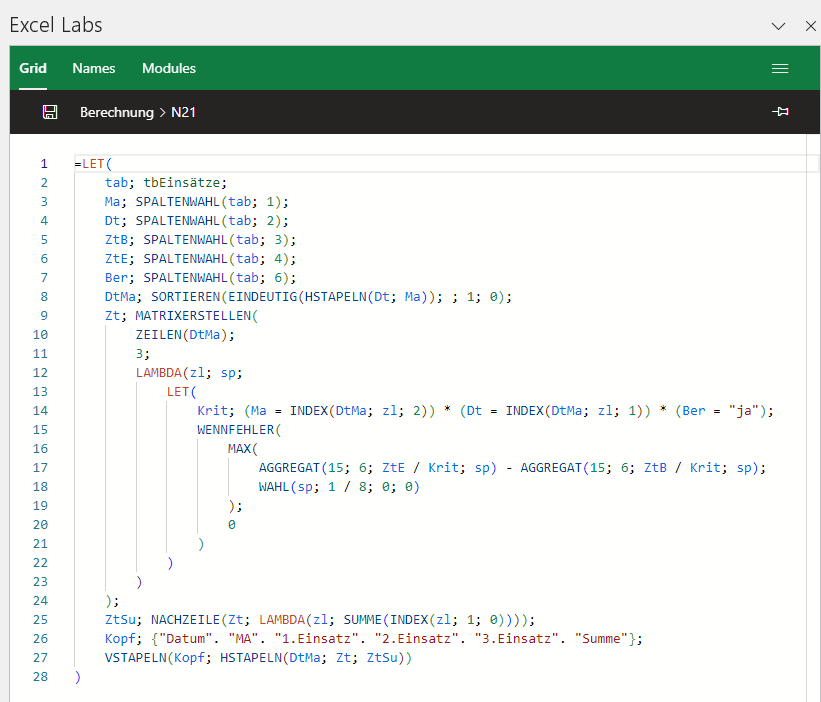Click line number 14 in gutter

[40, 411]
